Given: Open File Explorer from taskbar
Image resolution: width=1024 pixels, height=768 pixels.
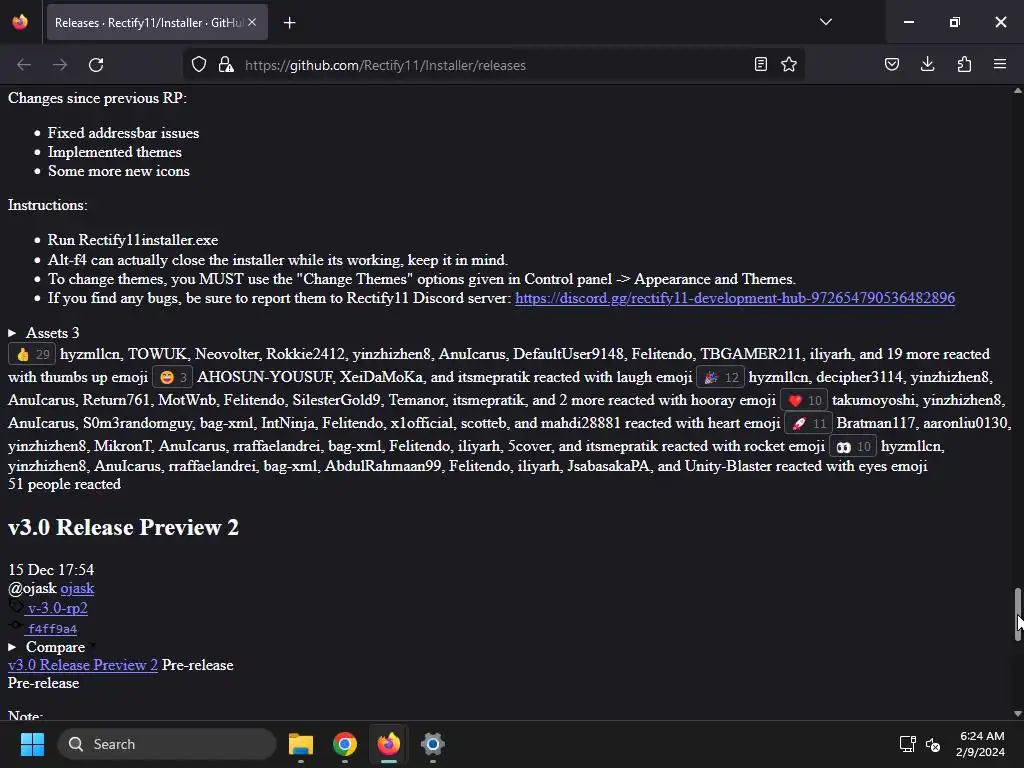Looking at the screenshot, I should click(301, 744).
